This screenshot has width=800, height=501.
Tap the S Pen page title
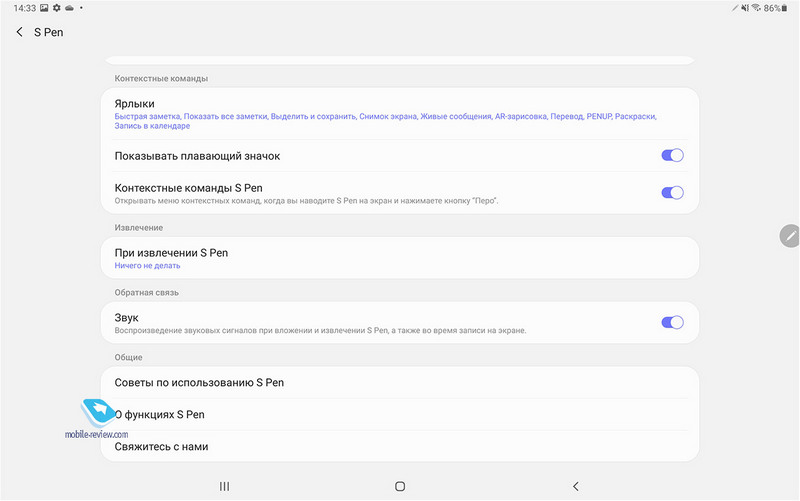pyautogui.click(x=49, y=33)
